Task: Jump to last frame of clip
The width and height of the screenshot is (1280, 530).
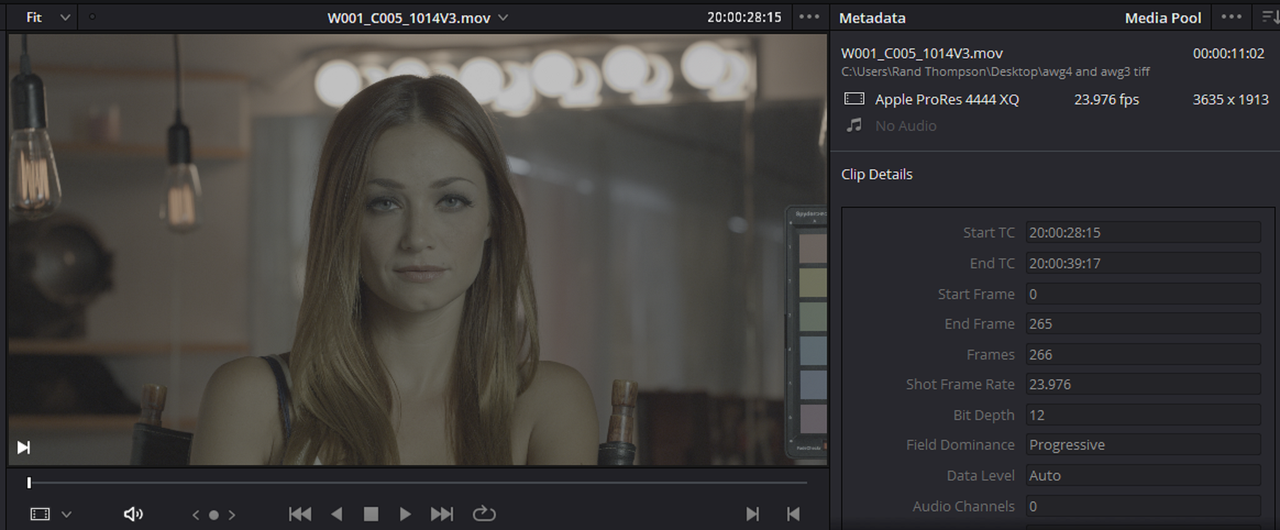Action: pos(442,514)
